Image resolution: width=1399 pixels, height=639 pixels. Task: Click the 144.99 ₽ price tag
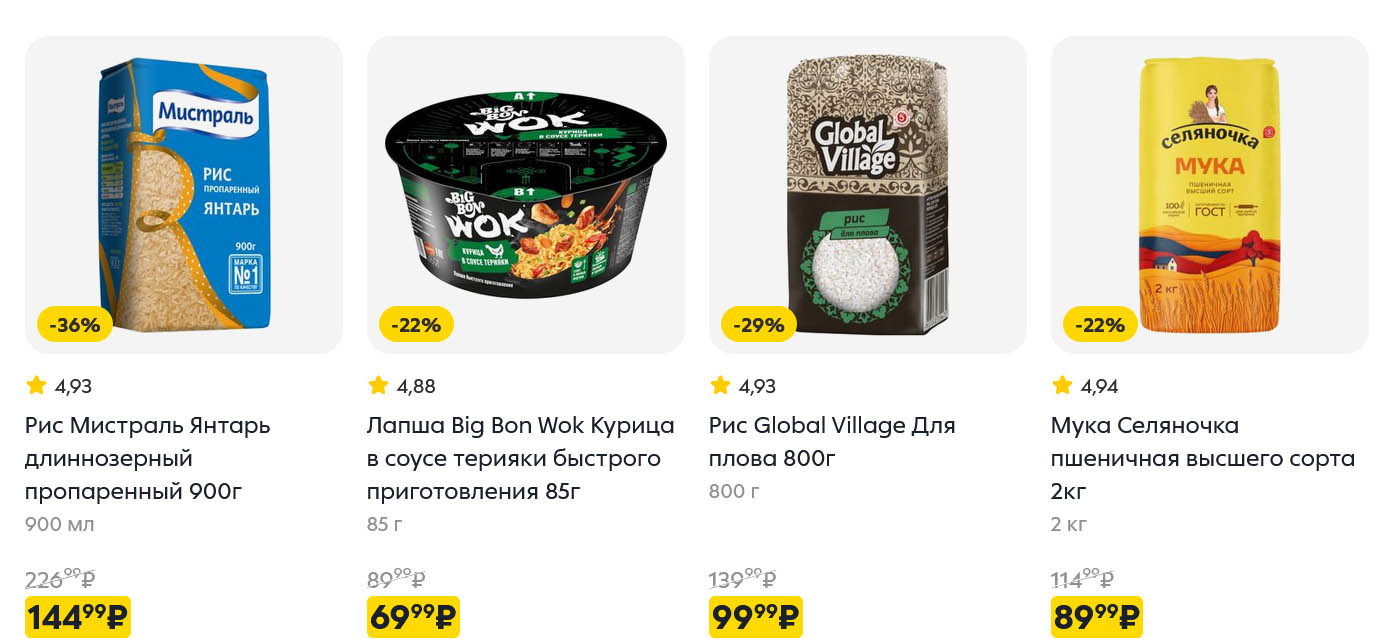(78, 617)
